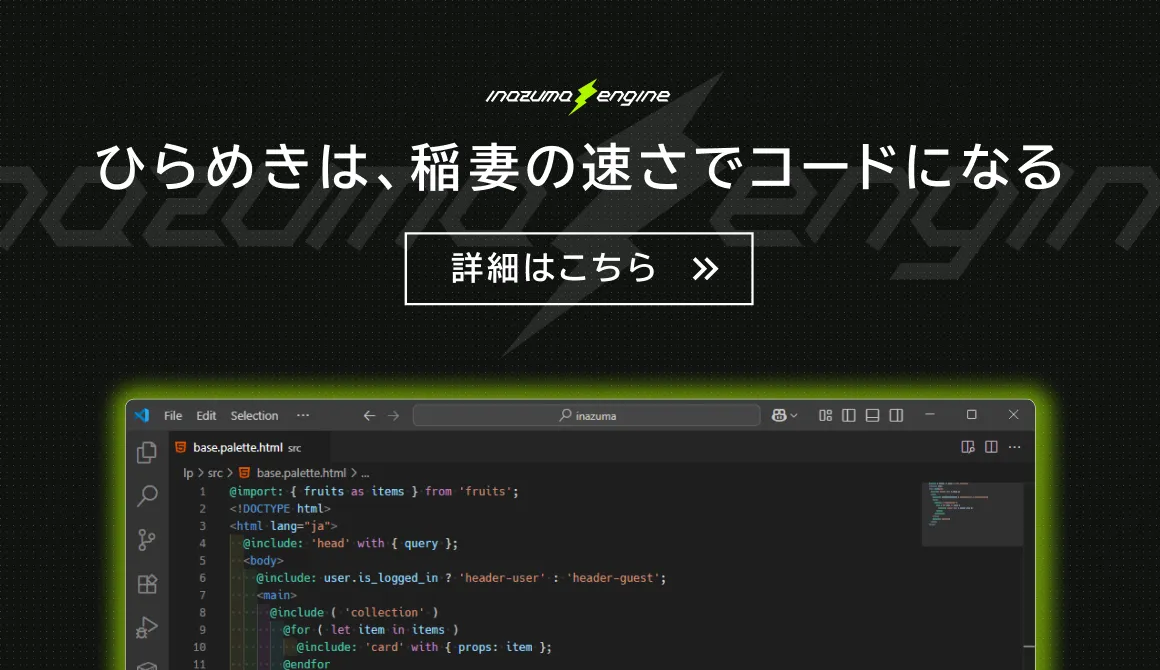Image resolution: width=1160 pixels, height=670 pixels.
Task: Open the File menu
Action: click(173, 416)
